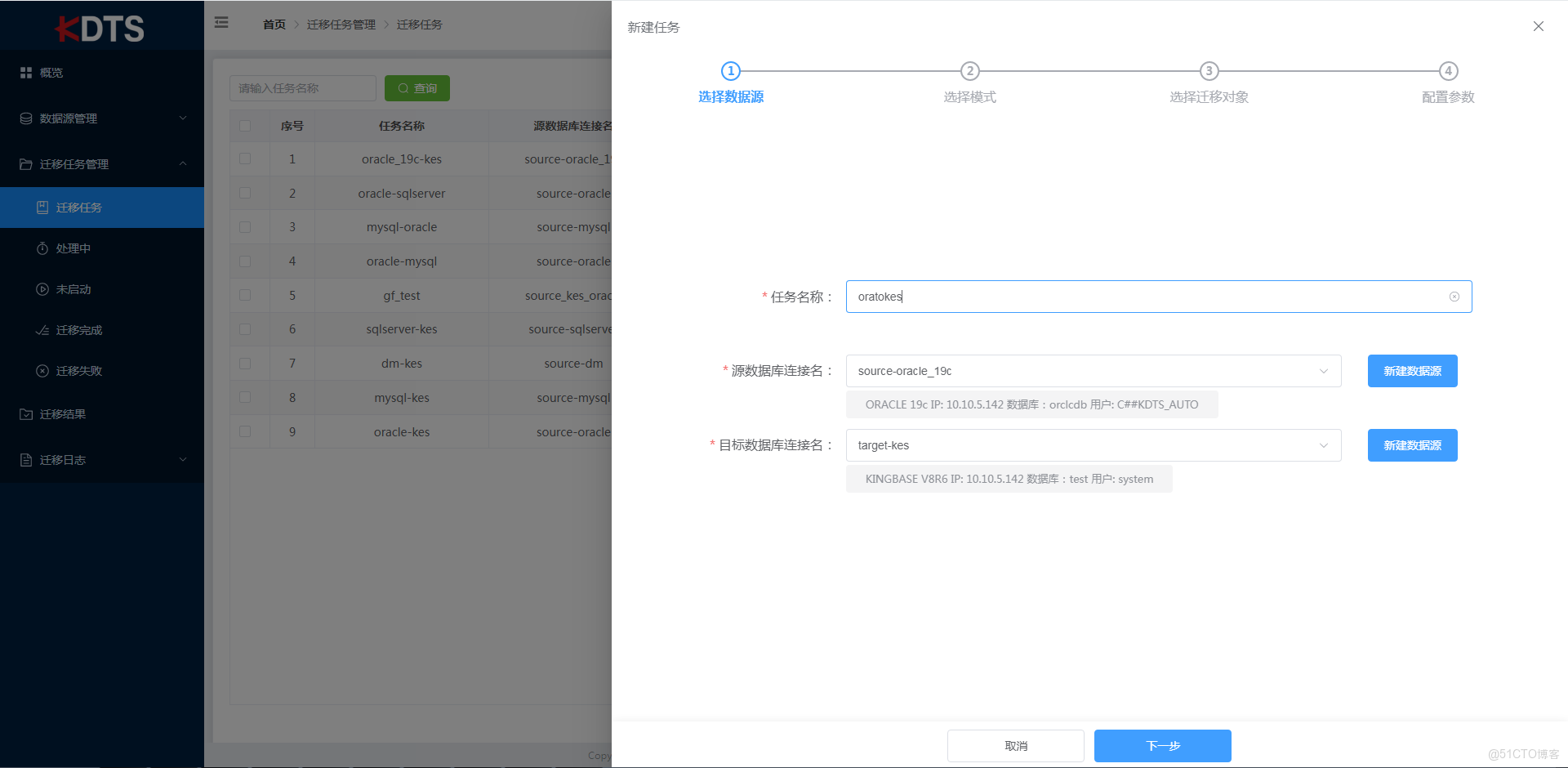Viewport: 1568px width, 768px height.
Task: Toggle the select-all checkbox in the table header
Action: [x=245, y=126]
